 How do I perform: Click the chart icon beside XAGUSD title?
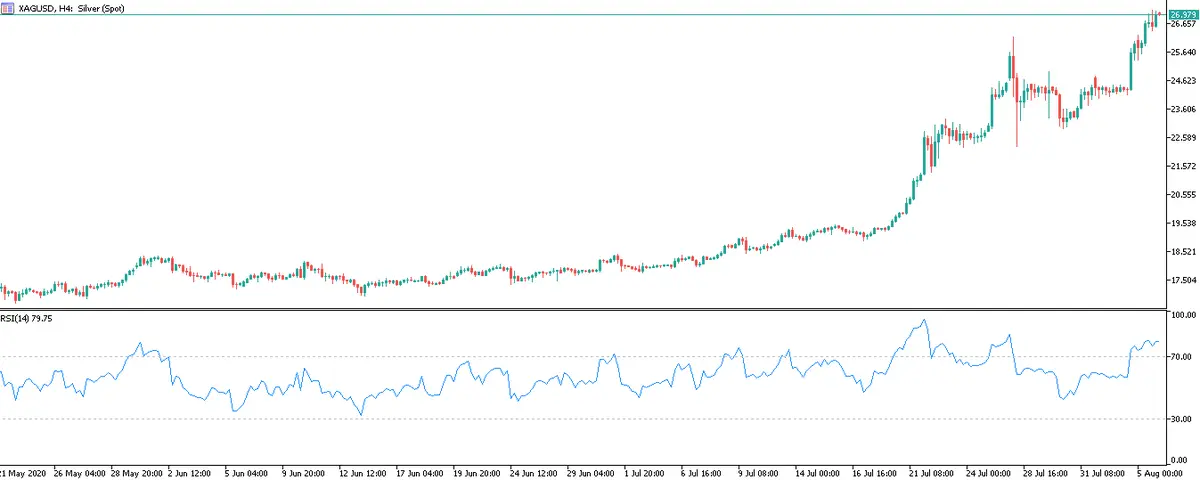pyautogui.click(x=7, y=7)
